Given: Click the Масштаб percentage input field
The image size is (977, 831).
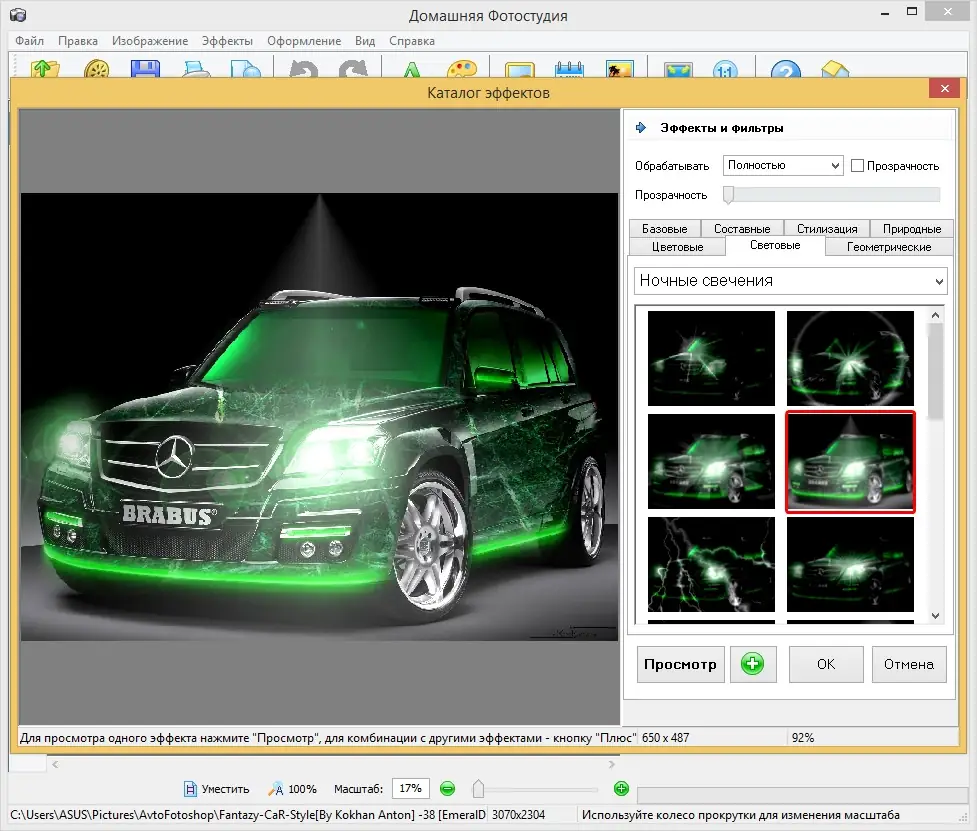Looking at the screenshot, I should tap(411, 789).
